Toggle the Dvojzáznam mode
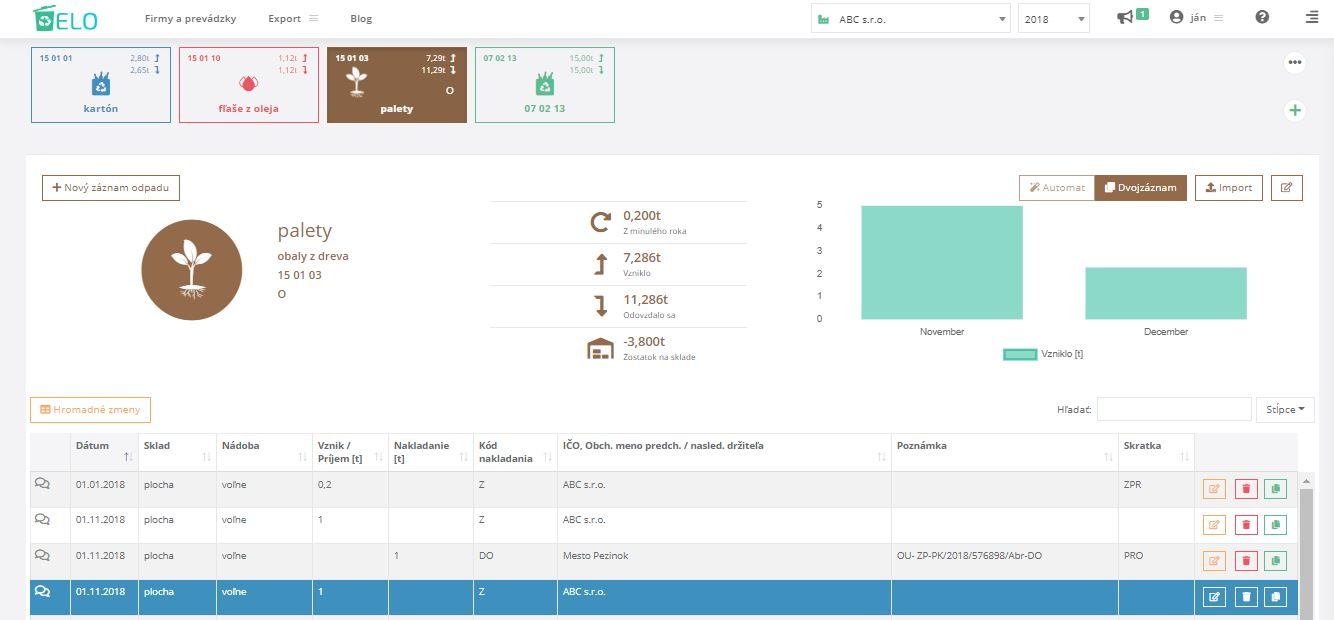 point(1141,188)
